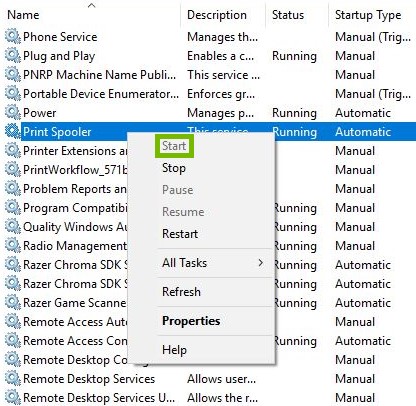416x406 pixels.
Task: Click the gear icon for PNRP Machine Name
Action: coord(13,74)
